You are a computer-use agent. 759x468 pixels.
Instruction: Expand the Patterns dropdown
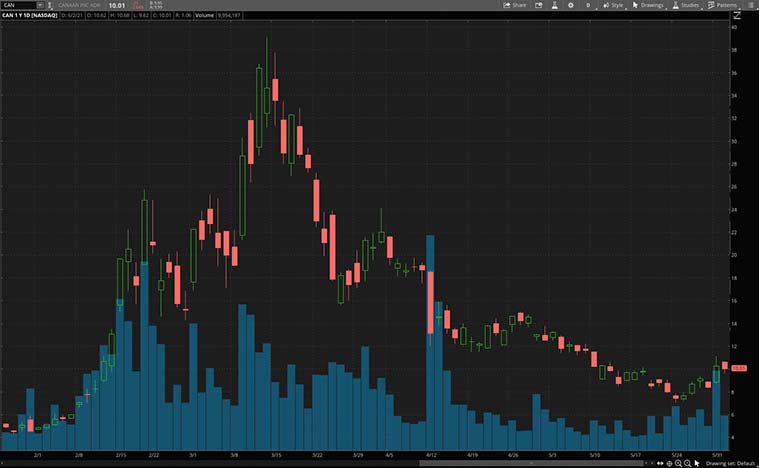tap(722, 5)
